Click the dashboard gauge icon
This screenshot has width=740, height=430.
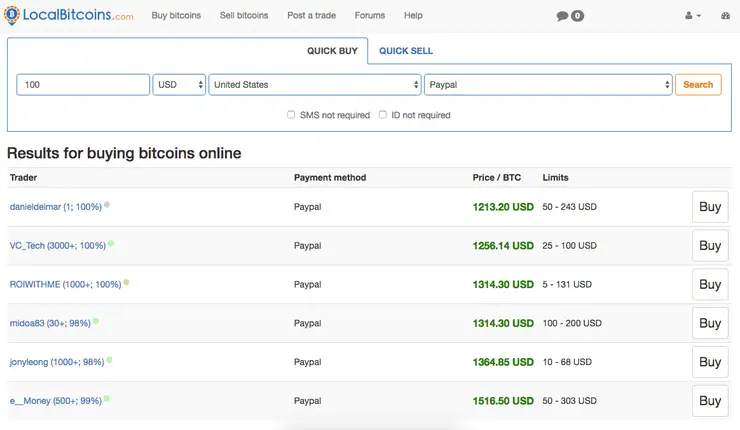(x=725, y=16)
